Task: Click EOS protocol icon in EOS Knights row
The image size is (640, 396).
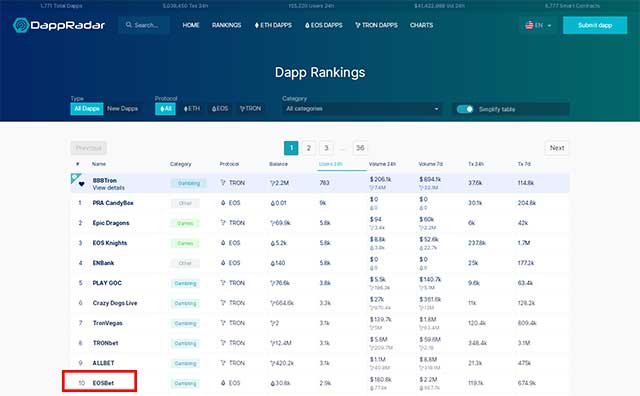Action: (x=223, y=243)
